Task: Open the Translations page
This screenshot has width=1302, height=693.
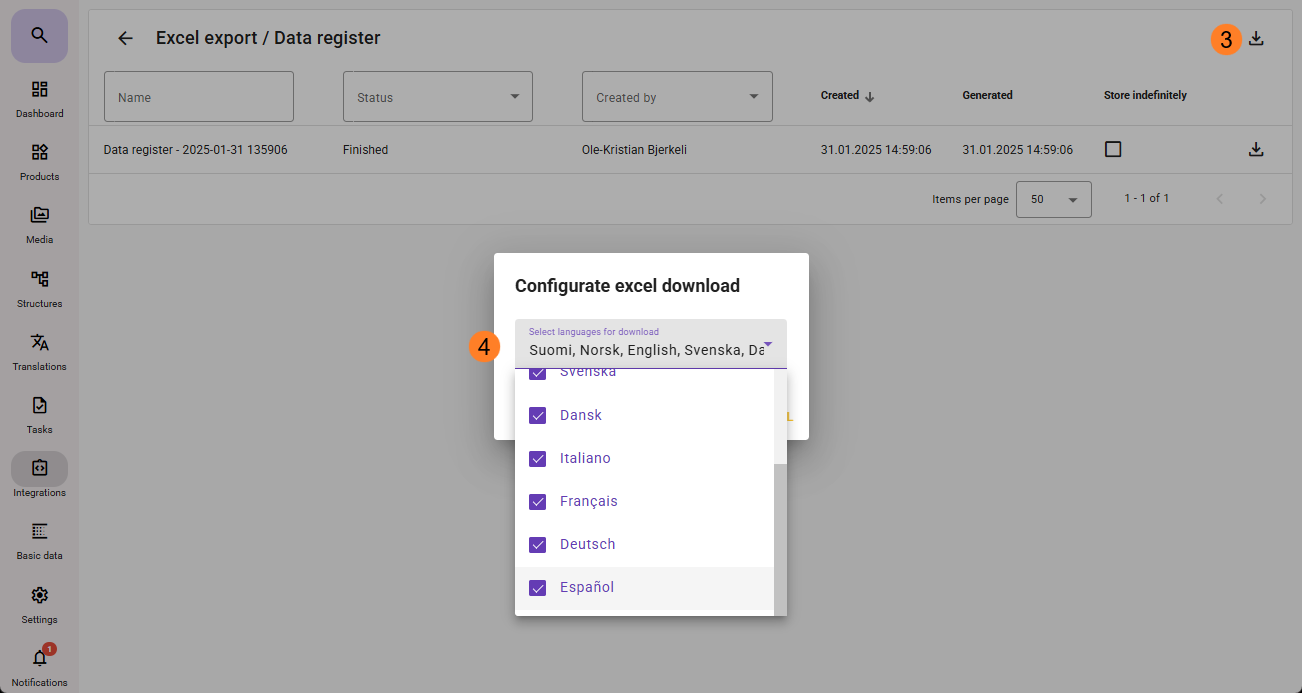Action: [x=39, y=351]
